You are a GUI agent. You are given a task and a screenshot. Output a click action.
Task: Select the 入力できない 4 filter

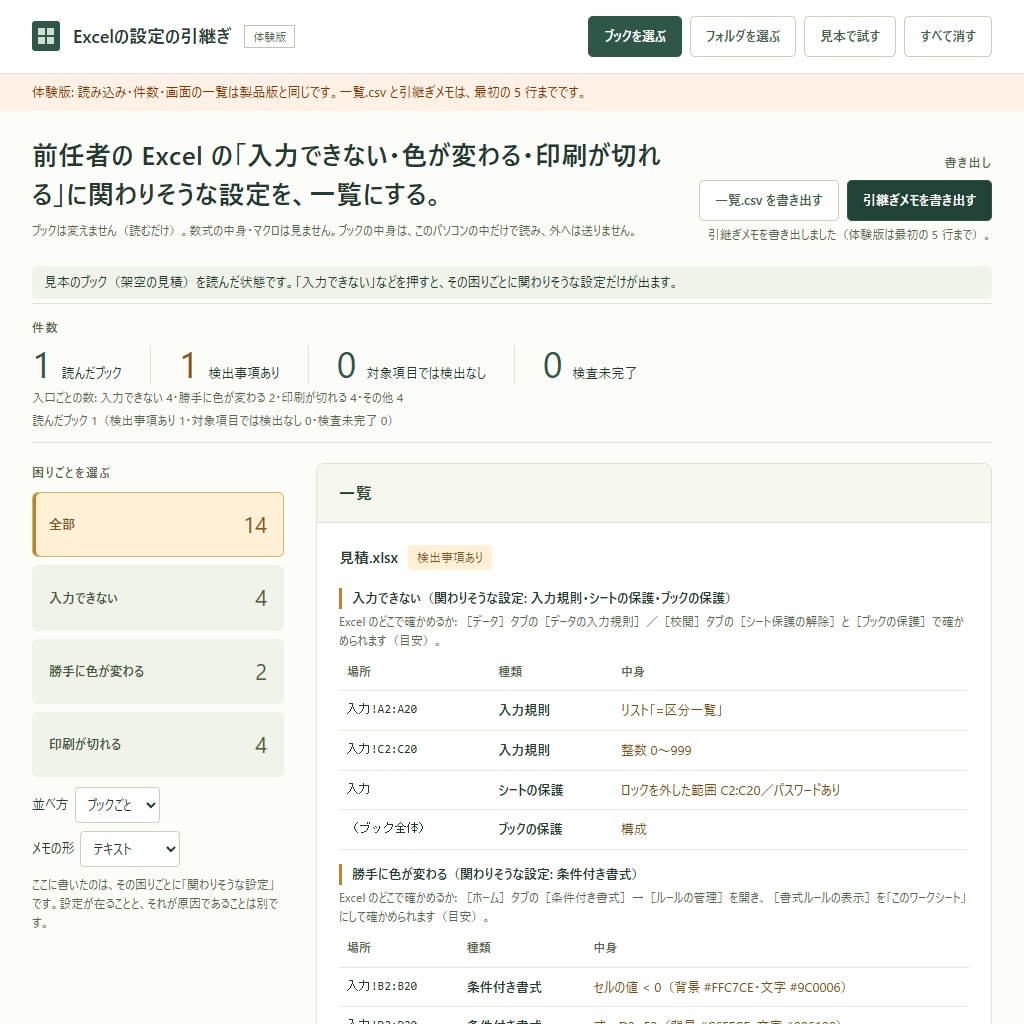158,598
